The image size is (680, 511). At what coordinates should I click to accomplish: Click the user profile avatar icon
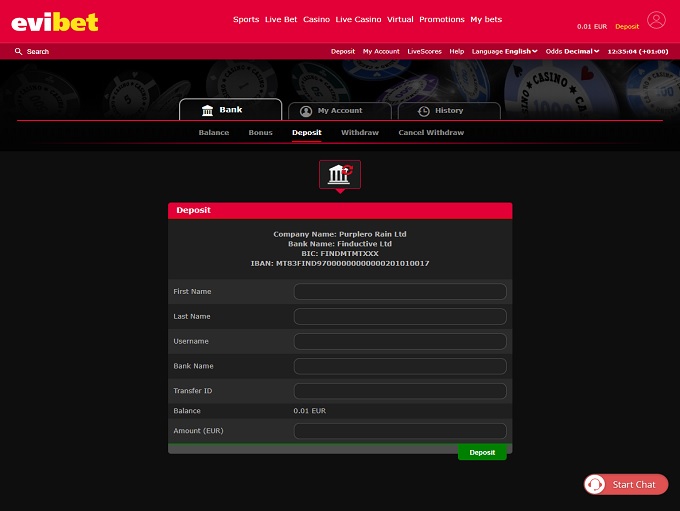pos(656,20)
